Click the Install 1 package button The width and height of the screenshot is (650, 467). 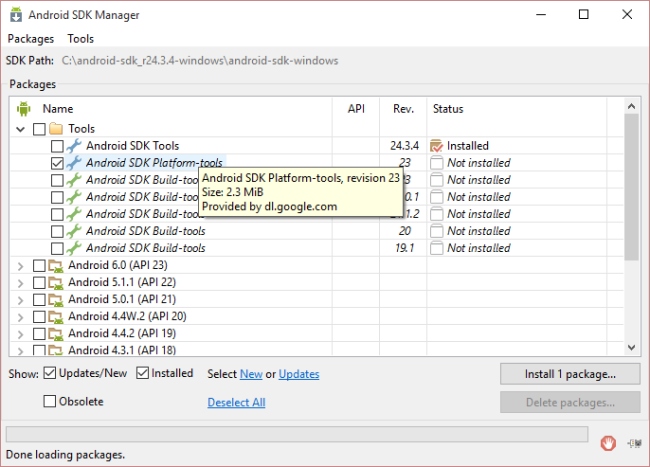click(570, 374)
